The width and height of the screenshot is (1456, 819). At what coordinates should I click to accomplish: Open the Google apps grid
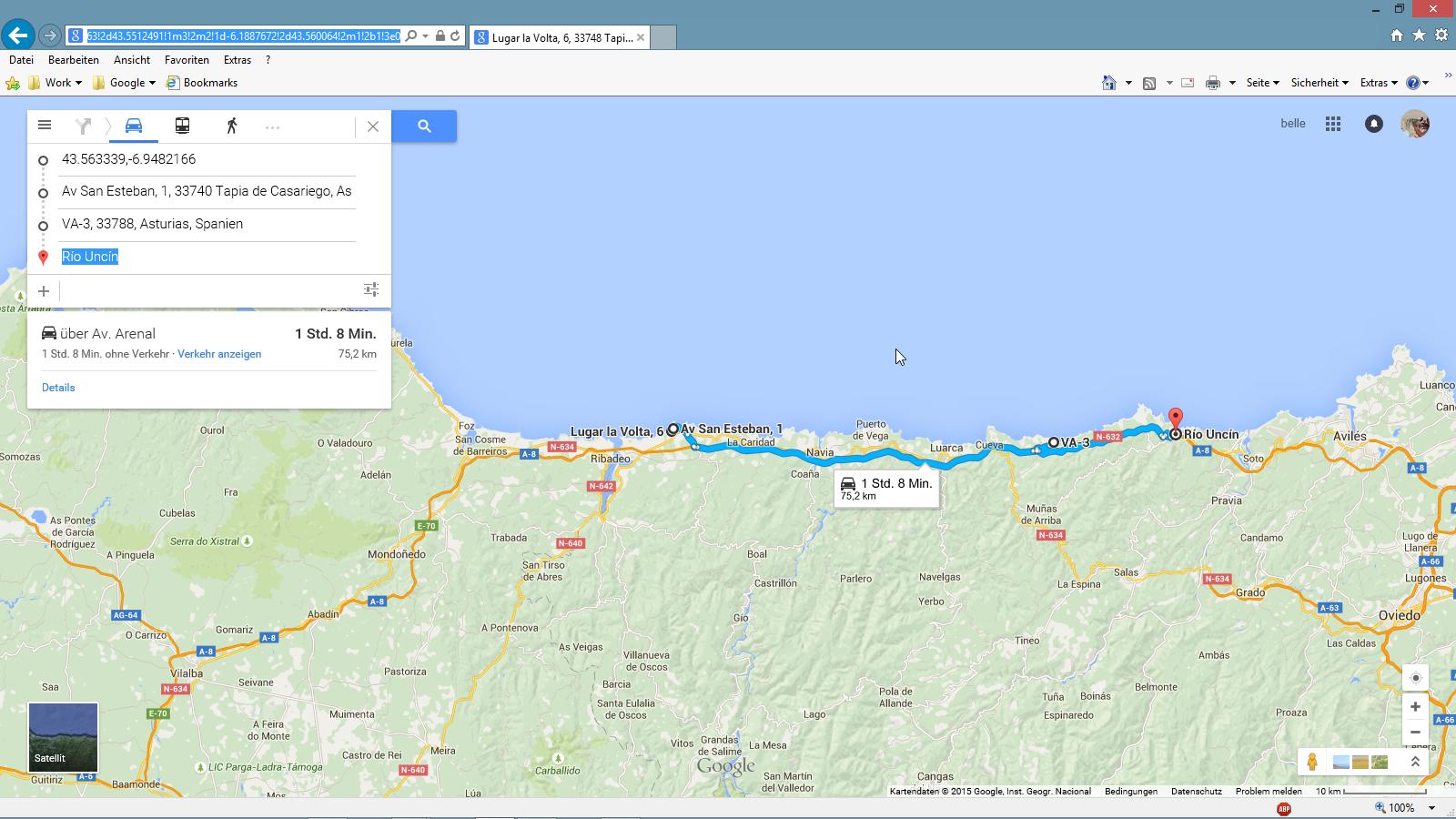coord(1333,124)
